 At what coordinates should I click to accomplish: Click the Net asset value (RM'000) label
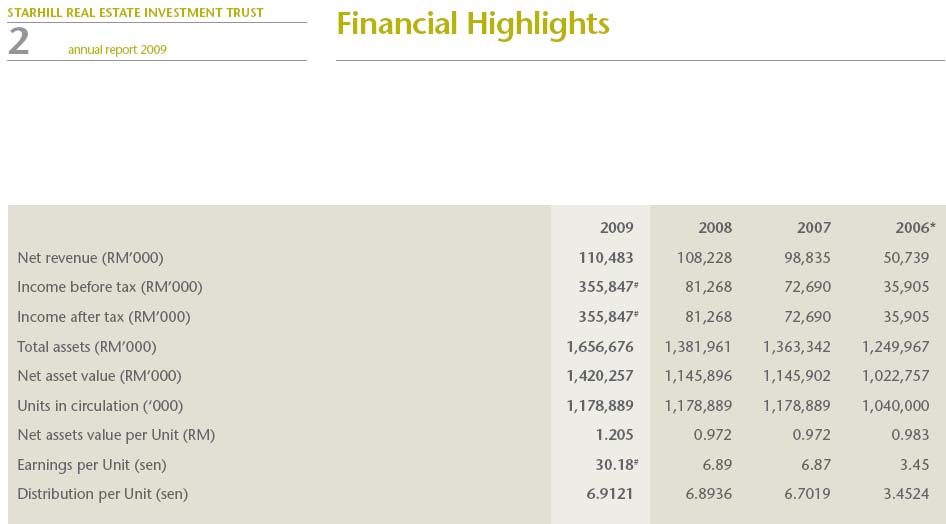tap(99, 376)
